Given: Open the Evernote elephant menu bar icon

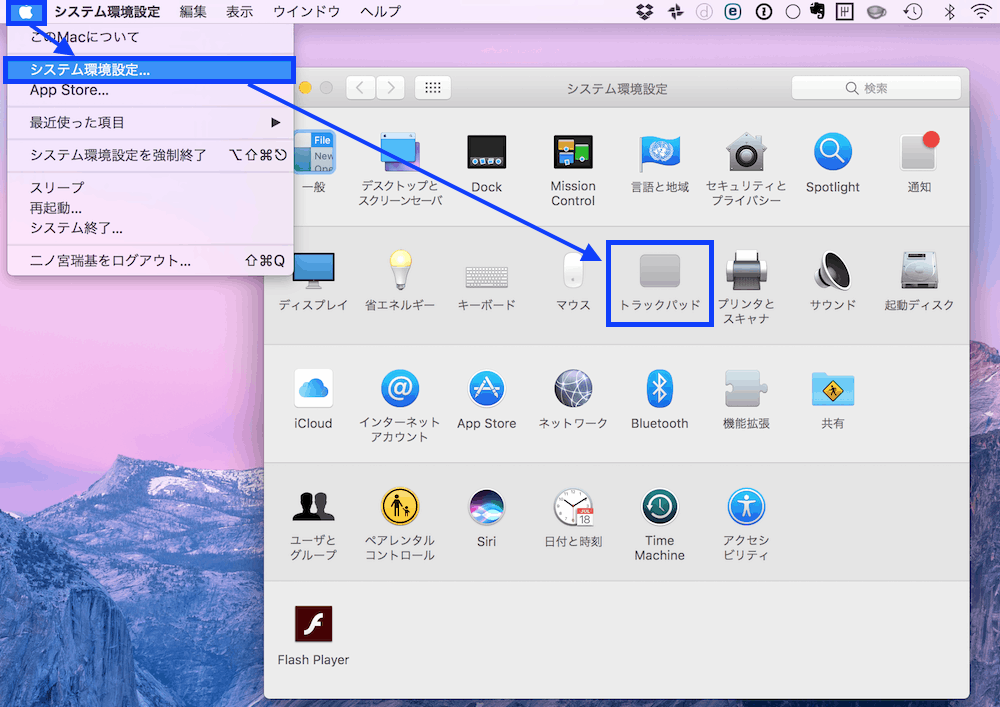Looking at the screenshot, I should coord(818,11).
